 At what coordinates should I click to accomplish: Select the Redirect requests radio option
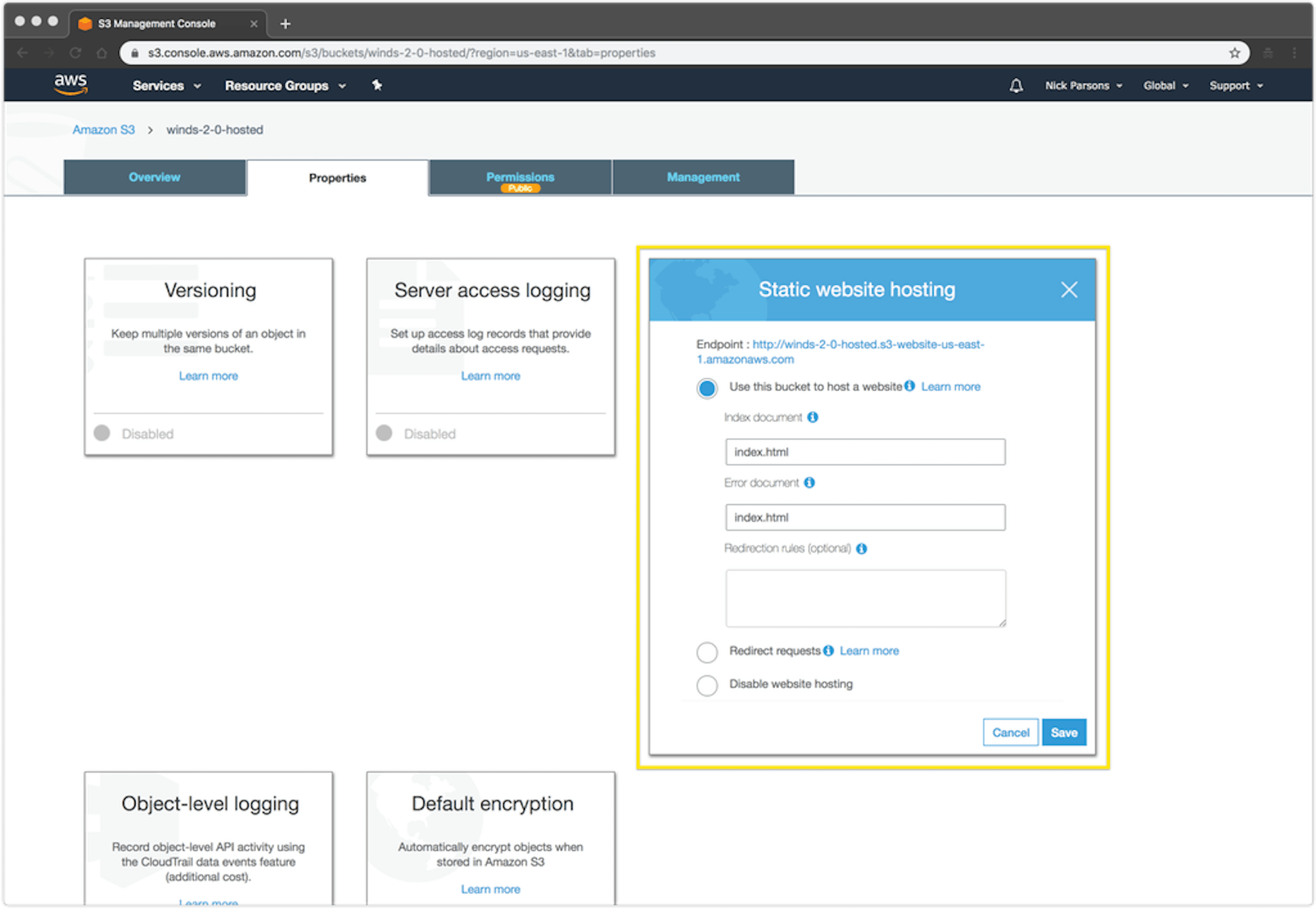pyautogui.click(x=707, y=652)
